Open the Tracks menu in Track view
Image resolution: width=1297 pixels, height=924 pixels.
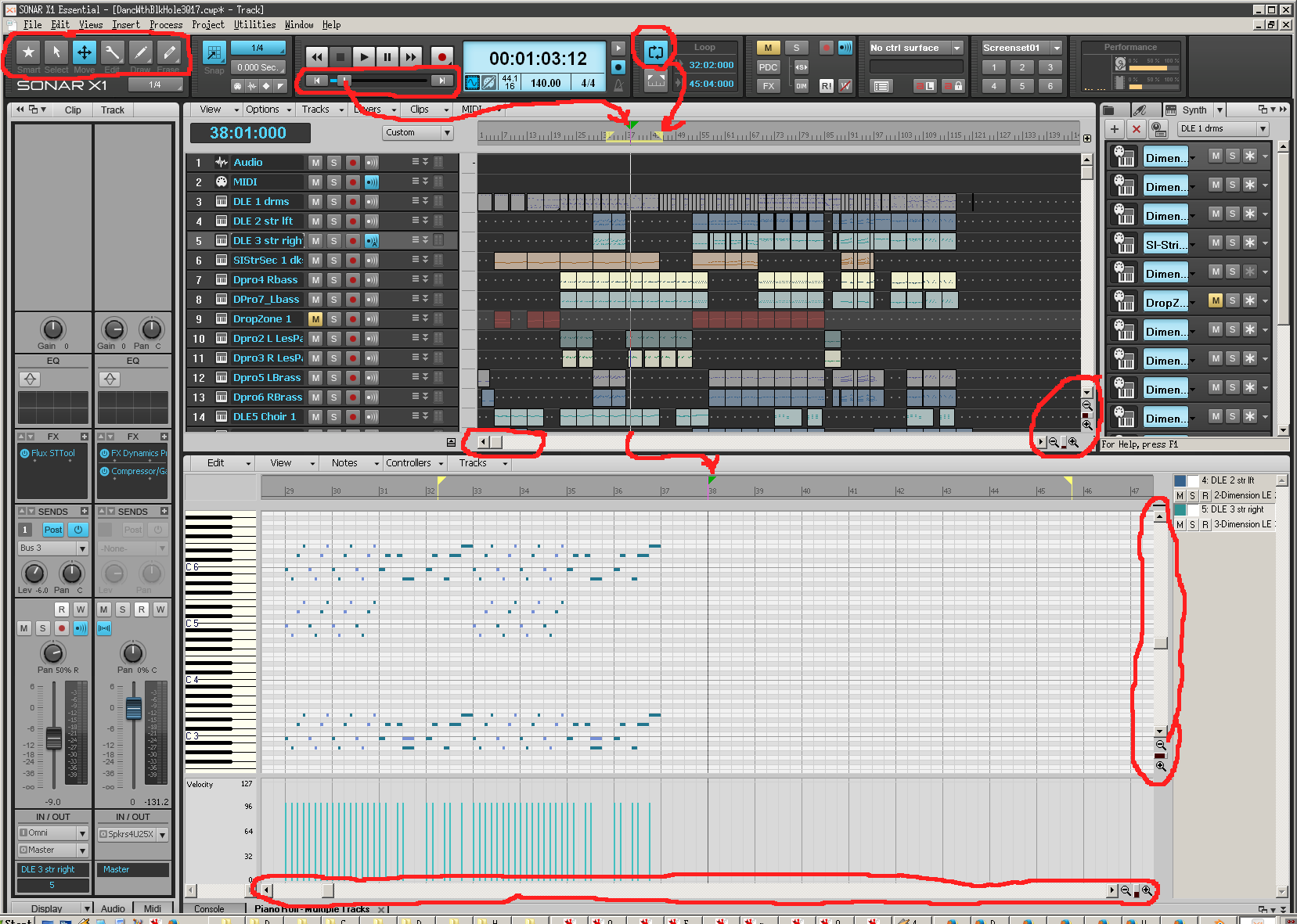coord(322,110)
